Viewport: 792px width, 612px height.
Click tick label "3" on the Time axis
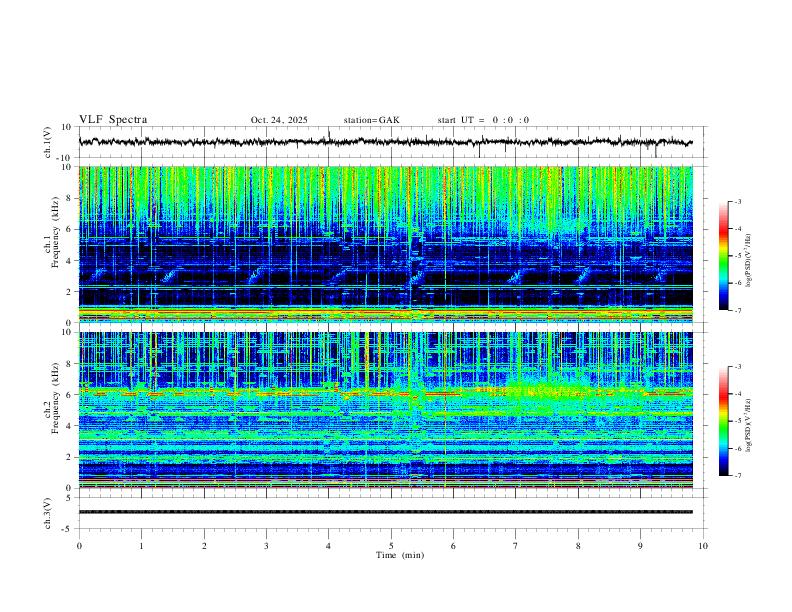[x=266, y=546]
